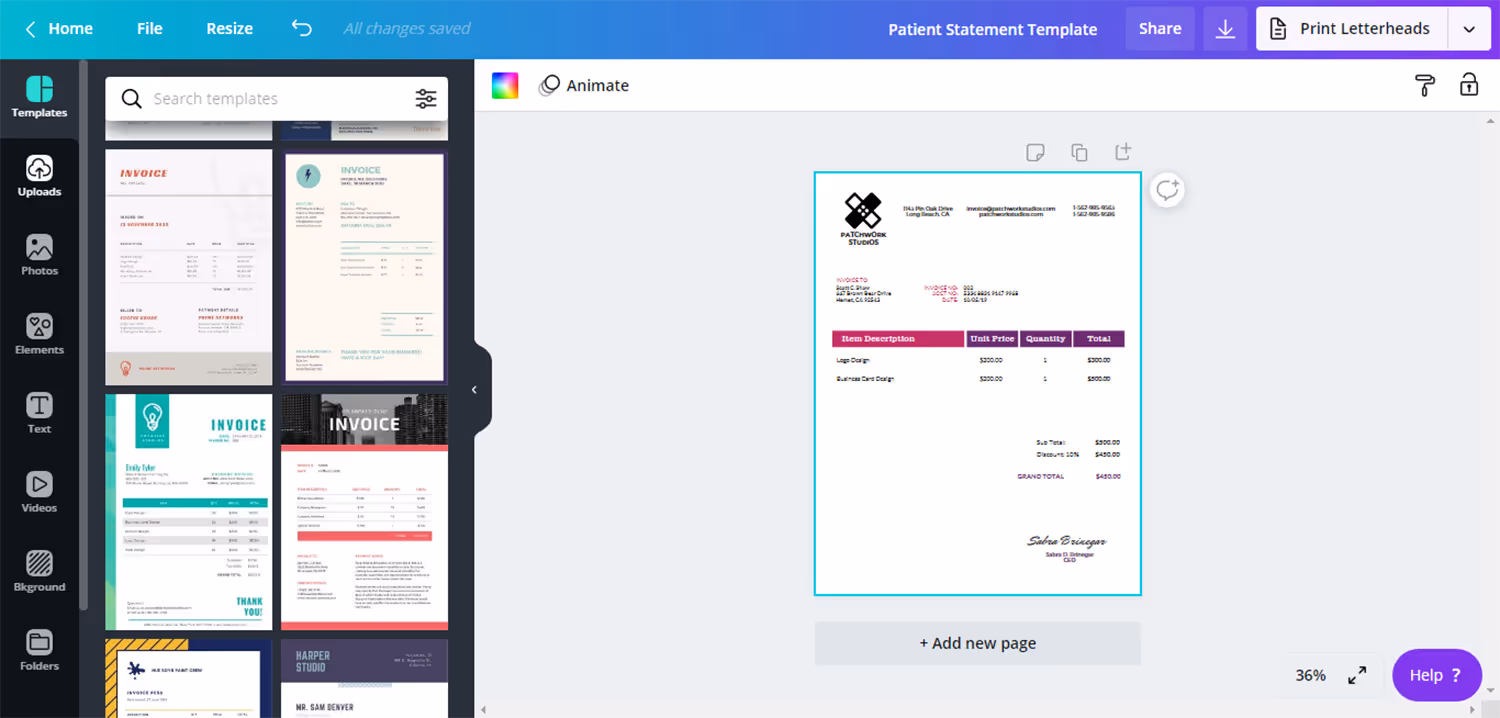Screen dimensions: 1500x718
Task: Open the Uploads panel
Action: [x=39, y=177]
